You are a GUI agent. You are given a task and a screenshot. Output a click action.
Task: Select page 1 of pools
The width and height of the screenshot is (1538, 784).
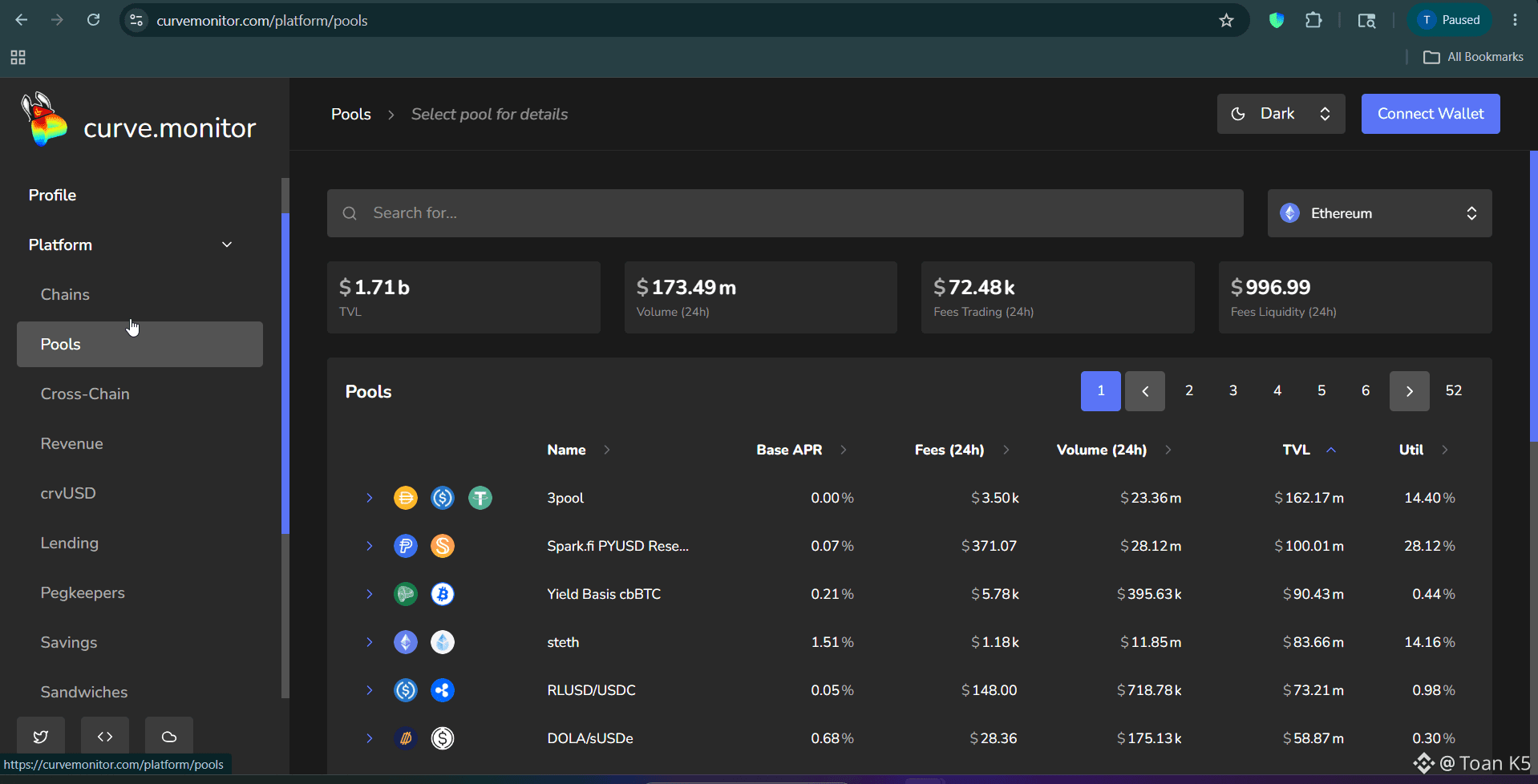pyautogui.click(x=1100, y=391)
